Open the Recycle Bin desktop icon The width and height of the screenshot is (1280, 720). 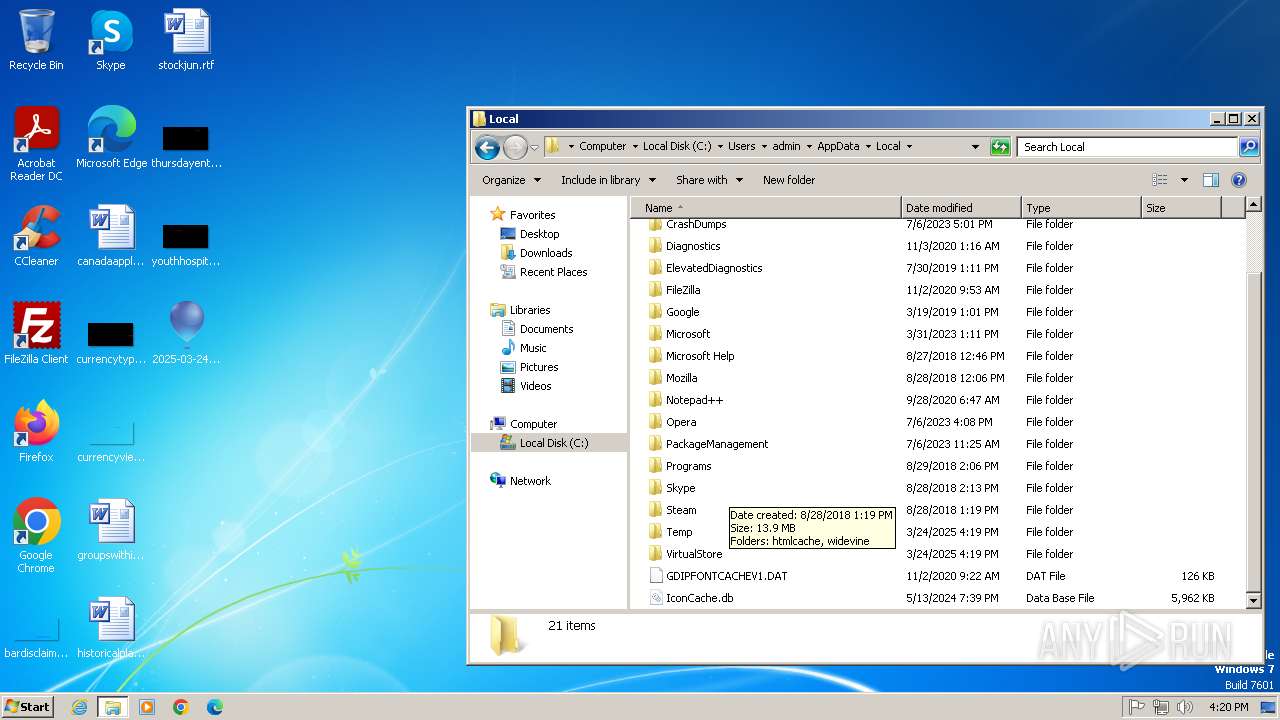click(x=36, y=40)
